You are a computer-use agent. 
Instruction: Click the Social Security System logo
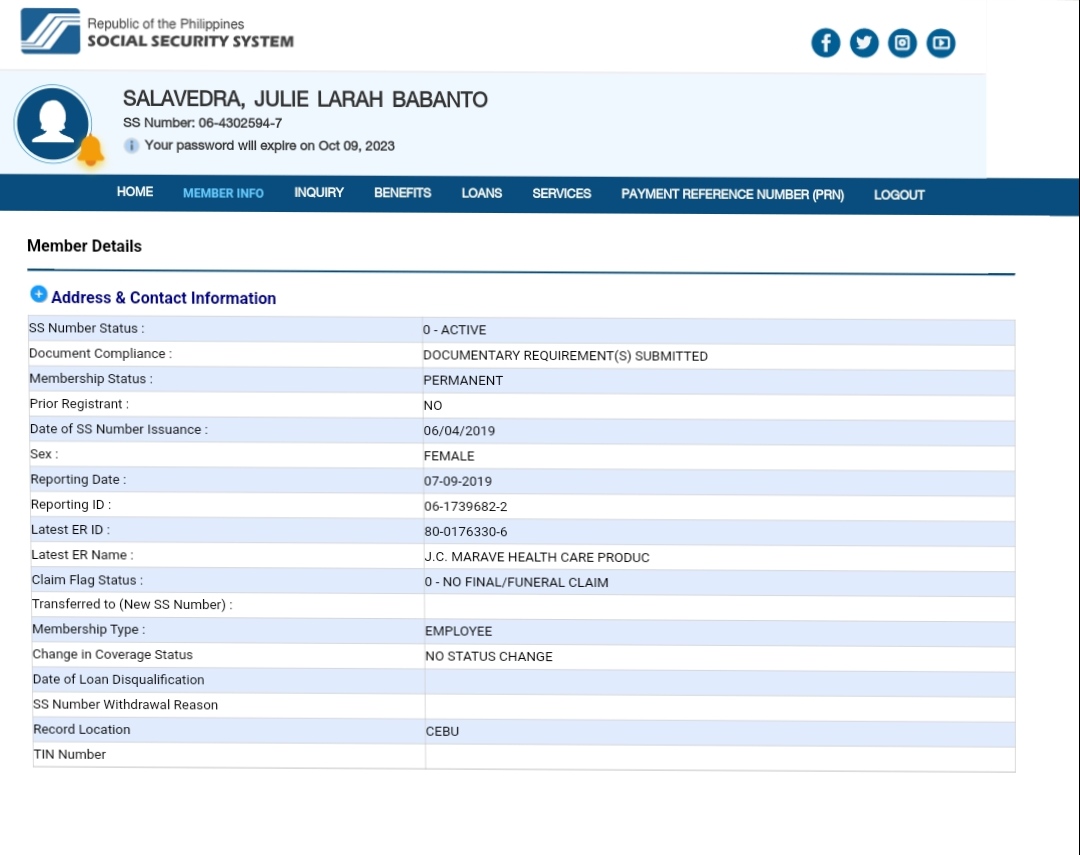(50, 32)
